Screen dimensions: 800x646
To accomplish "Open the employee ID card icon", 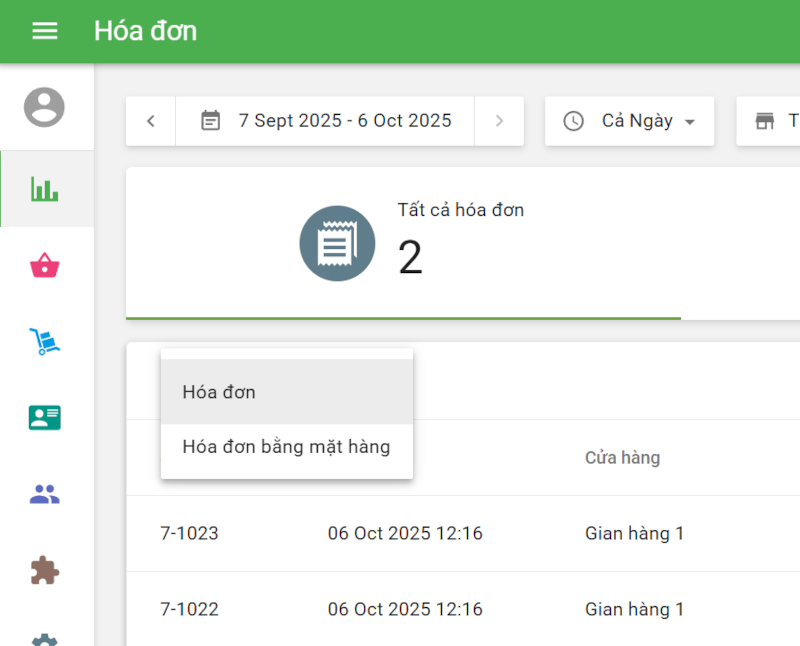I will point(45,417).
